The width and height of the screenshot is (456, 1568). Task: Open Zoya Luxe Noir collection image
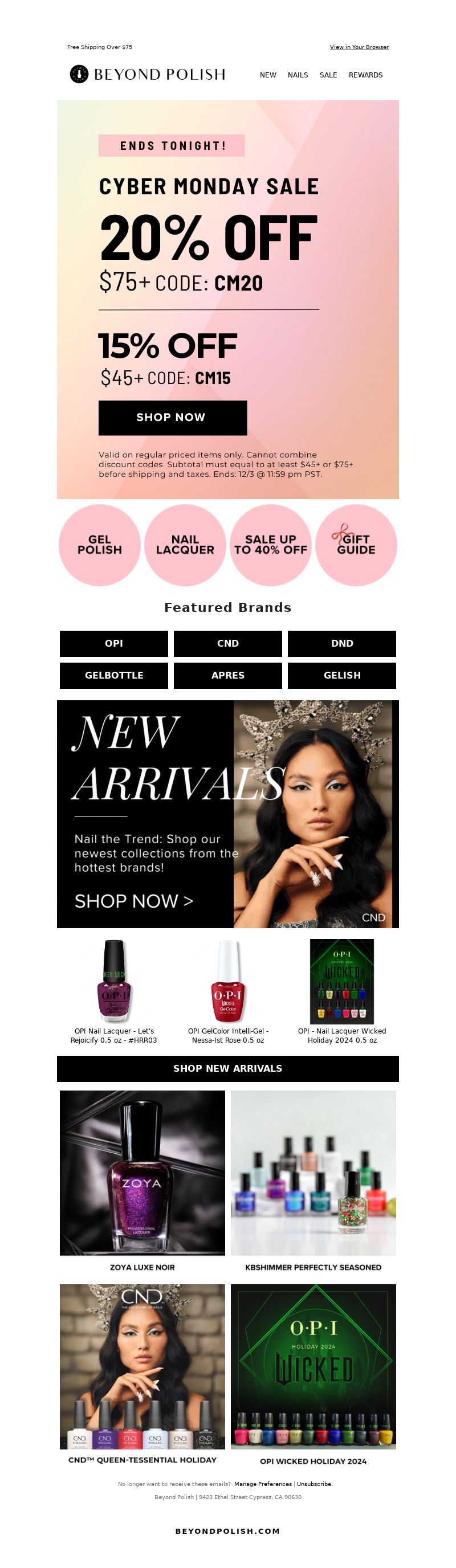[x=142, y=1173]
